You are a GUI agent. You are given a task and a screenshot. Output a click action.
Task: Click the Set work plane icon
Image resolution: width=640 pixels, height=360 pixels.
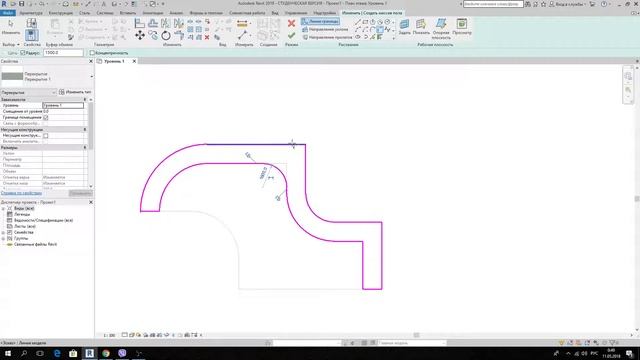coord(404,26)
